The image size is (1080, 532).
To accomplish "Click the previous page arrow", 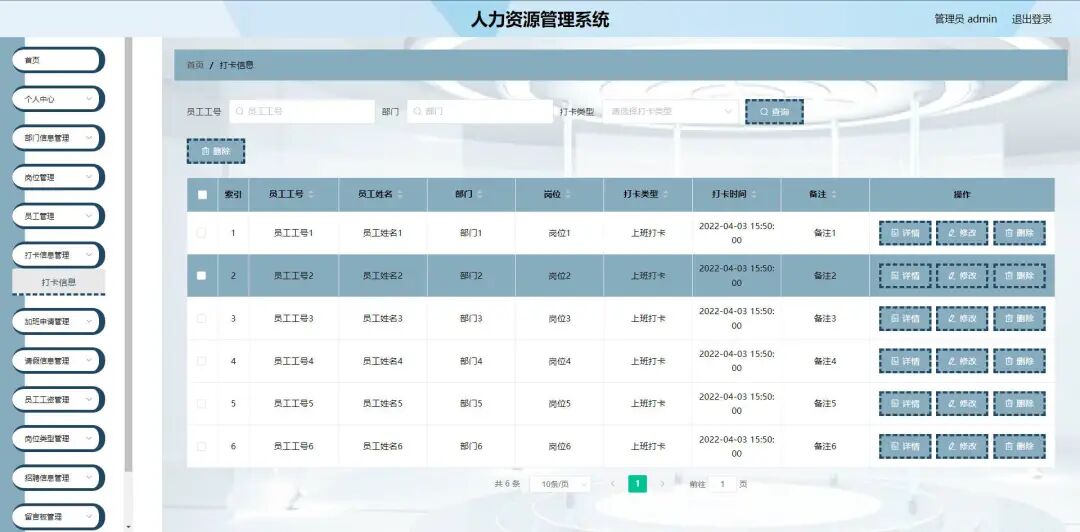I will point(612,484).
